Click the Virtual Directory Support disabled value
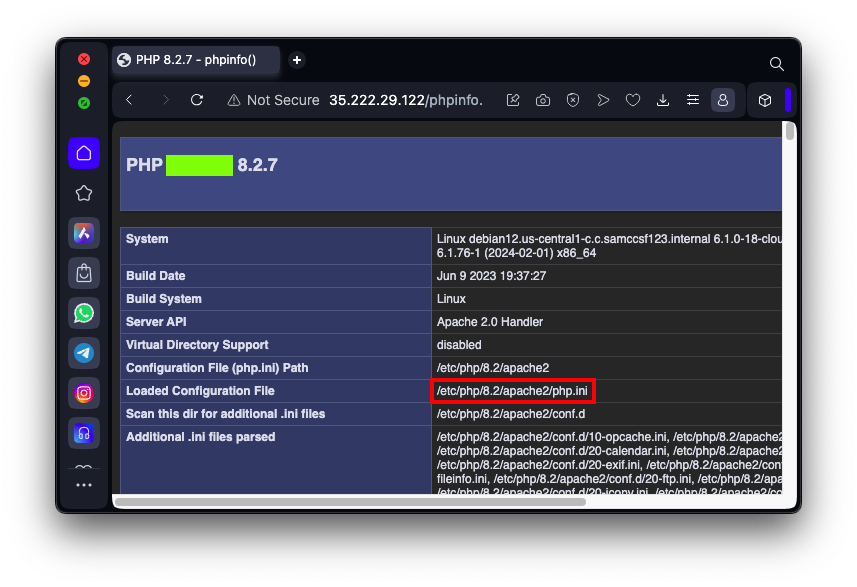This screenshot has height=587, width=857. [x=459, y=345]
